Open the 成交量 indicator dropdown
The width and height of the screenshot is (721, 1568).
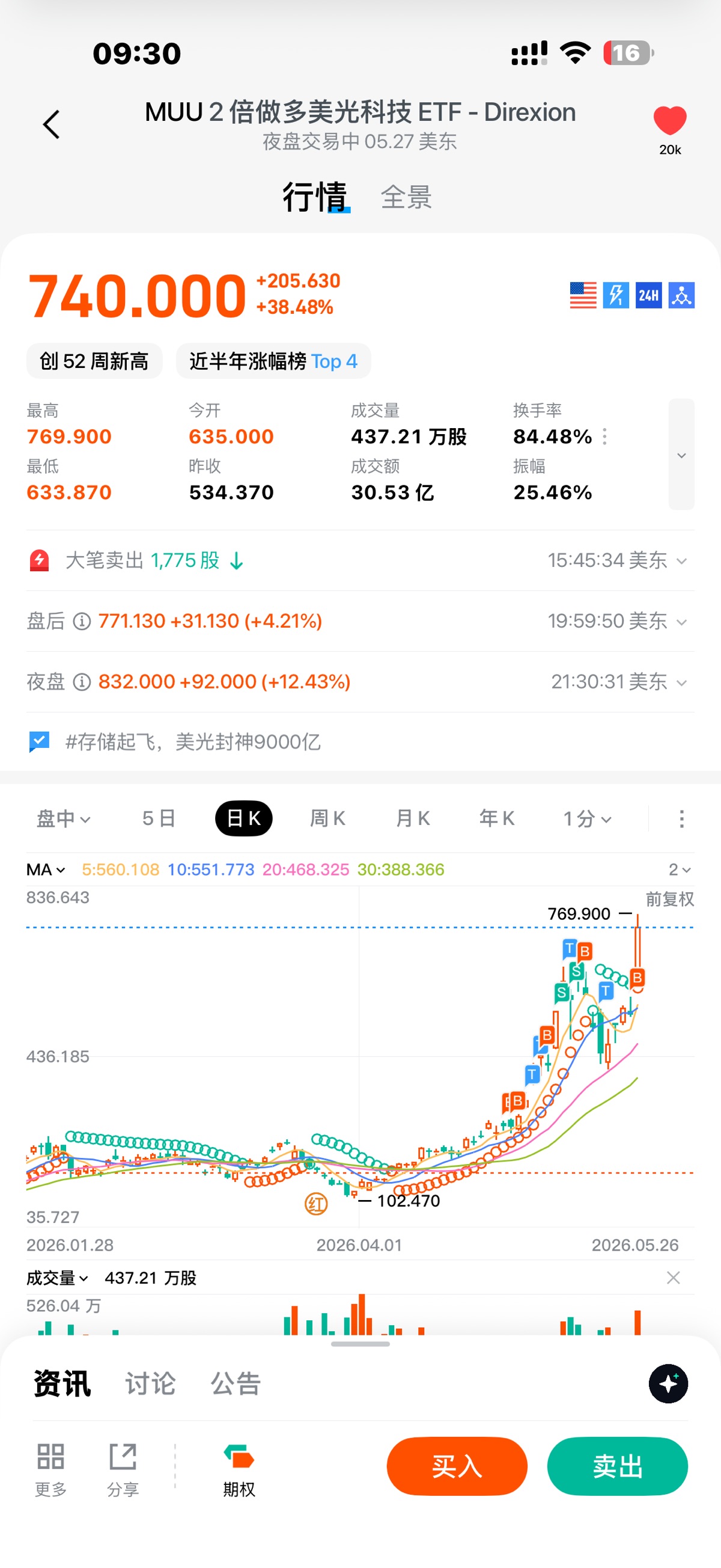[x=57, y=1278]
